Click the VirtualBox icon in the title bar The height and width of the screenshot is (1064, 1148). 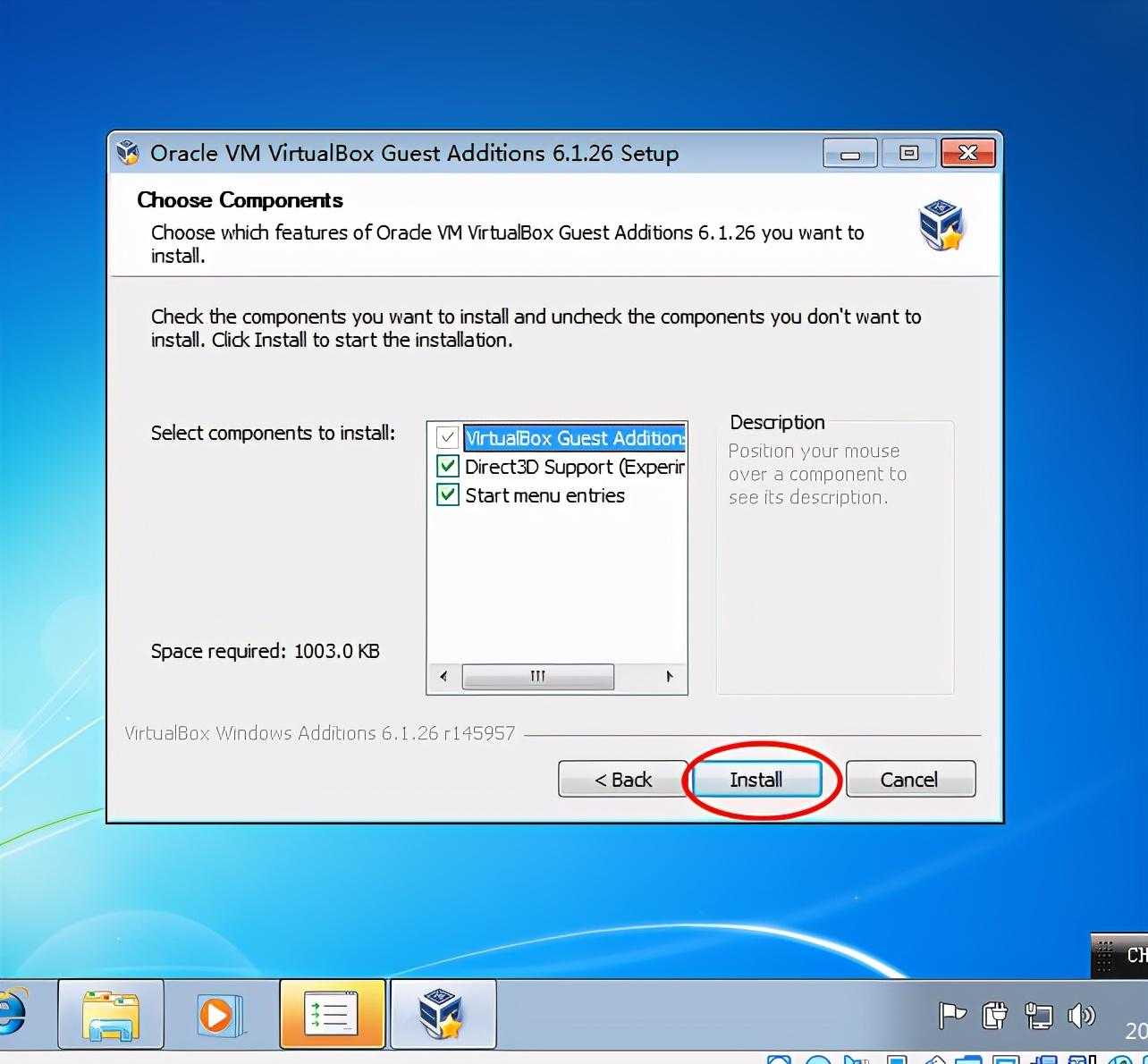click(128, 153)
